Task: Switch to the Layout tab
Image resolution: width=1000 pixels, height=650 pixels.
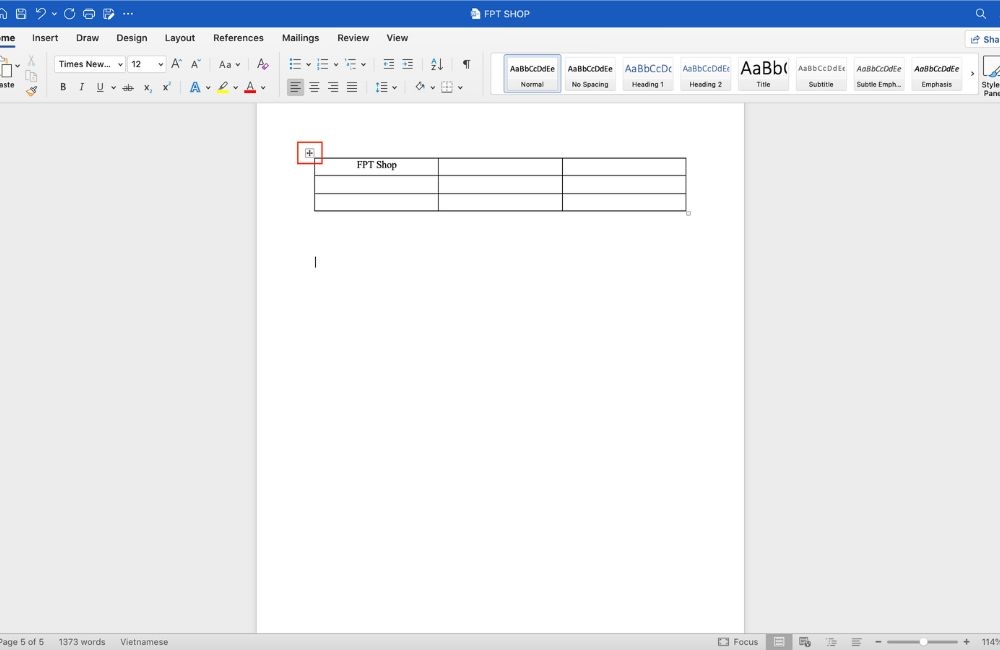Action: [180, 38]
